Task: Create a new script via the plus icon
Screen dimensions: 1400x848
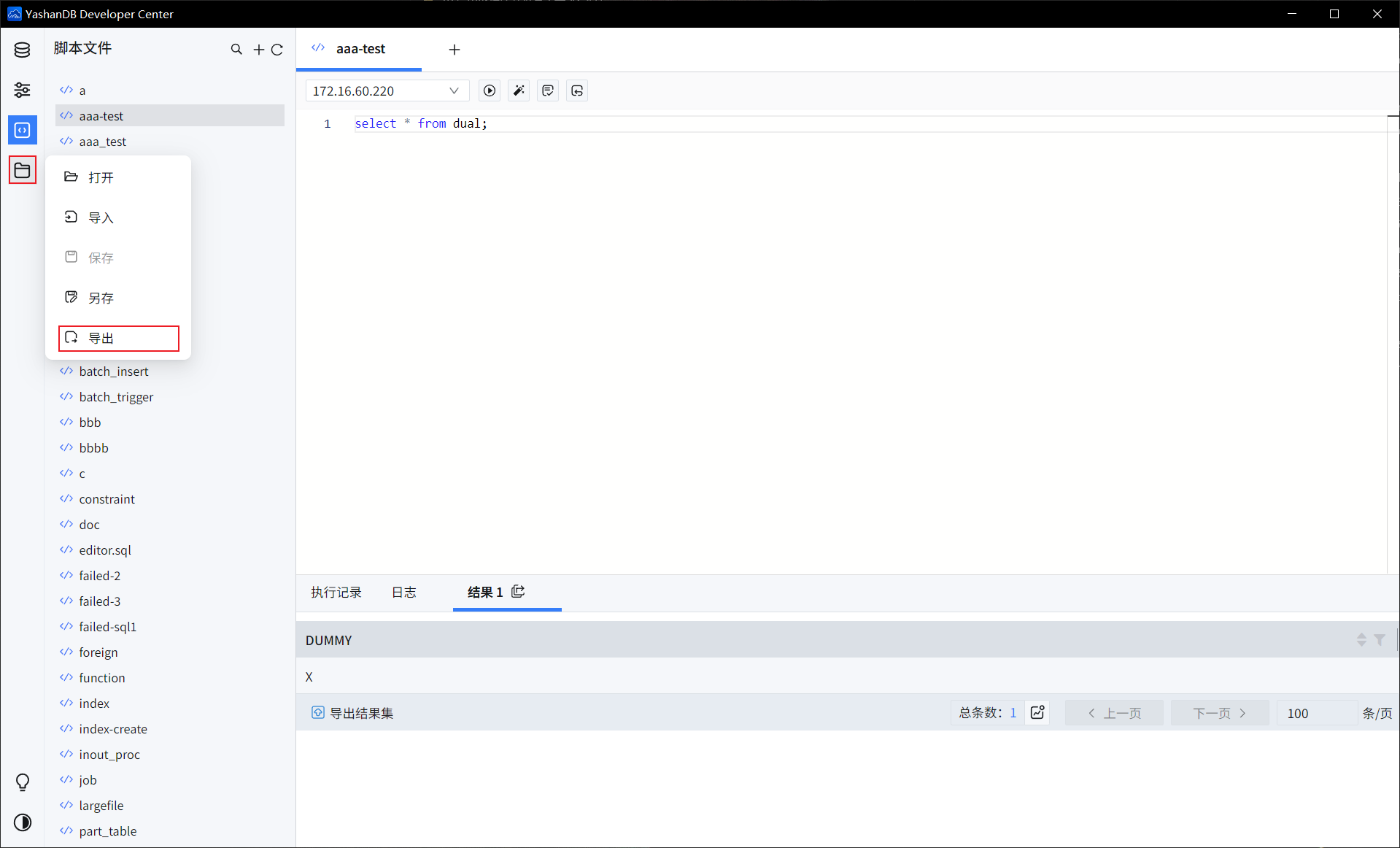Action: click(258, 49)
